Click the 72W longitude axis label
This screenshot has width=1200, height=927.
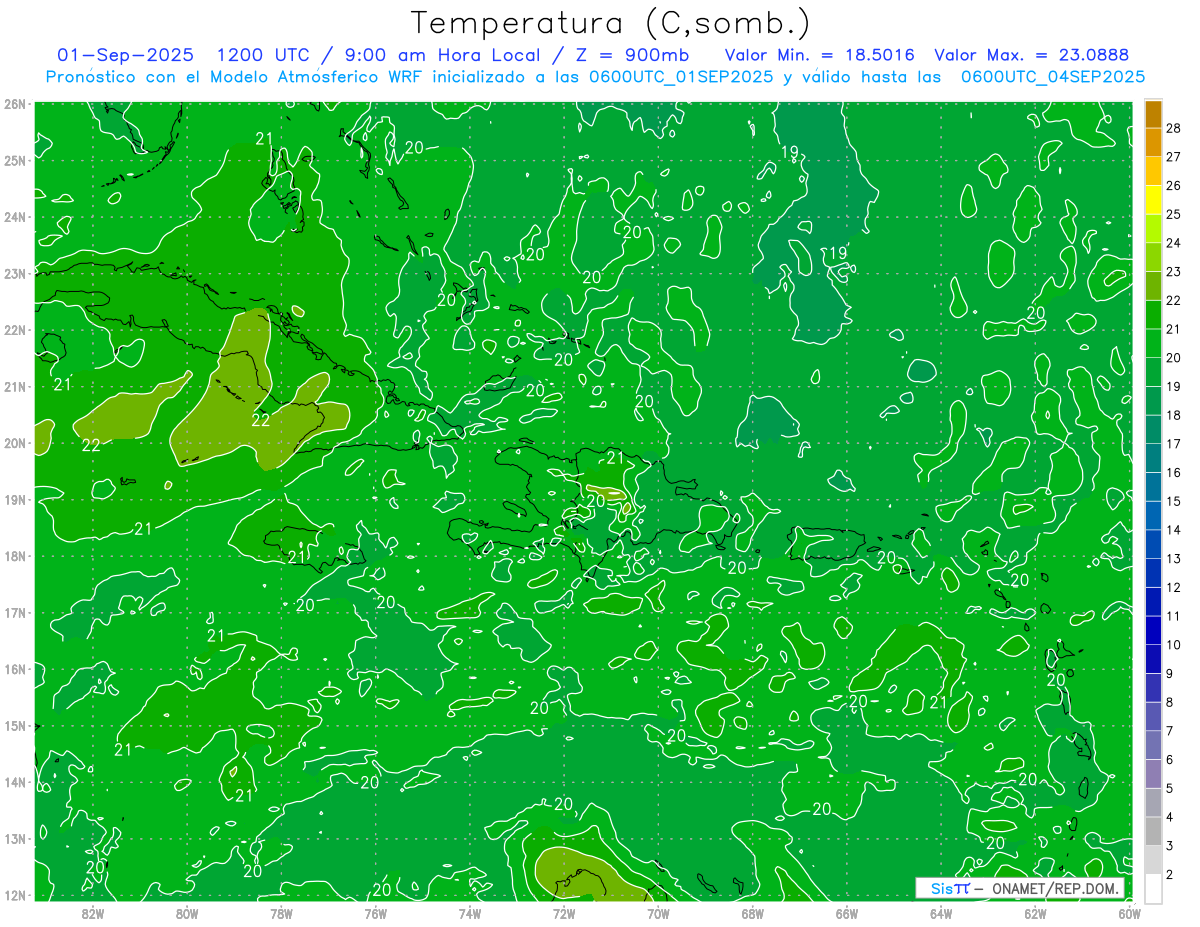pyautogui.click(x=564, y=913)
